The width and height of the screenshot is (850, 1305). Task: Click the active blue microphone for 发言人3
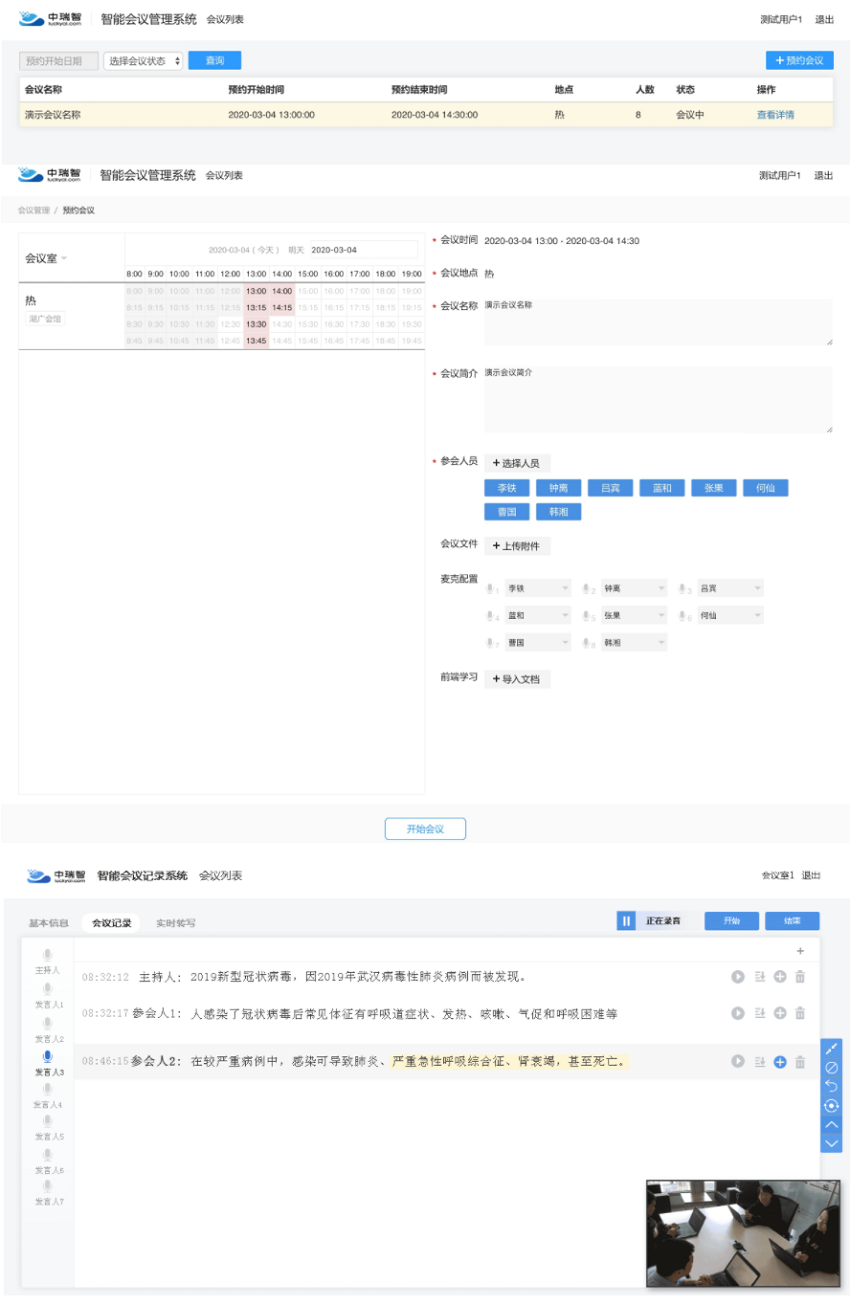47,1056
